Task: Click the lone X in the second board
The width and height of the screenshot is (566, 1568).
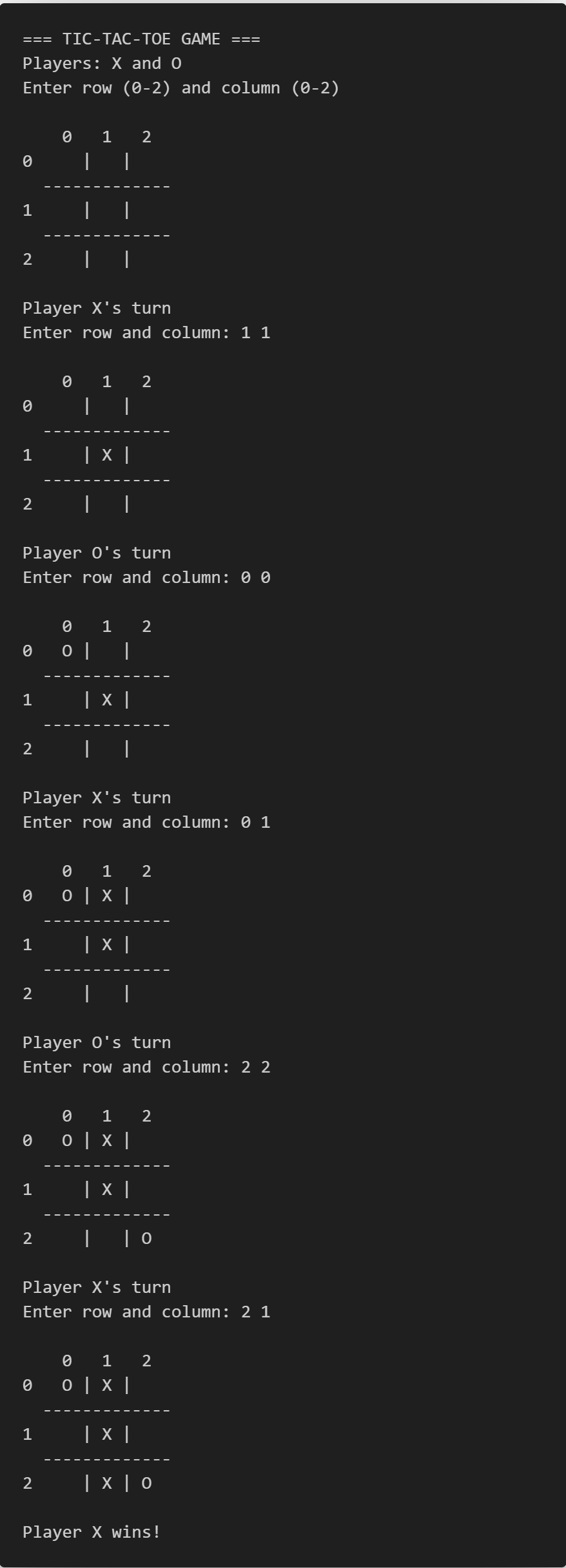Action: pos(107,455)
